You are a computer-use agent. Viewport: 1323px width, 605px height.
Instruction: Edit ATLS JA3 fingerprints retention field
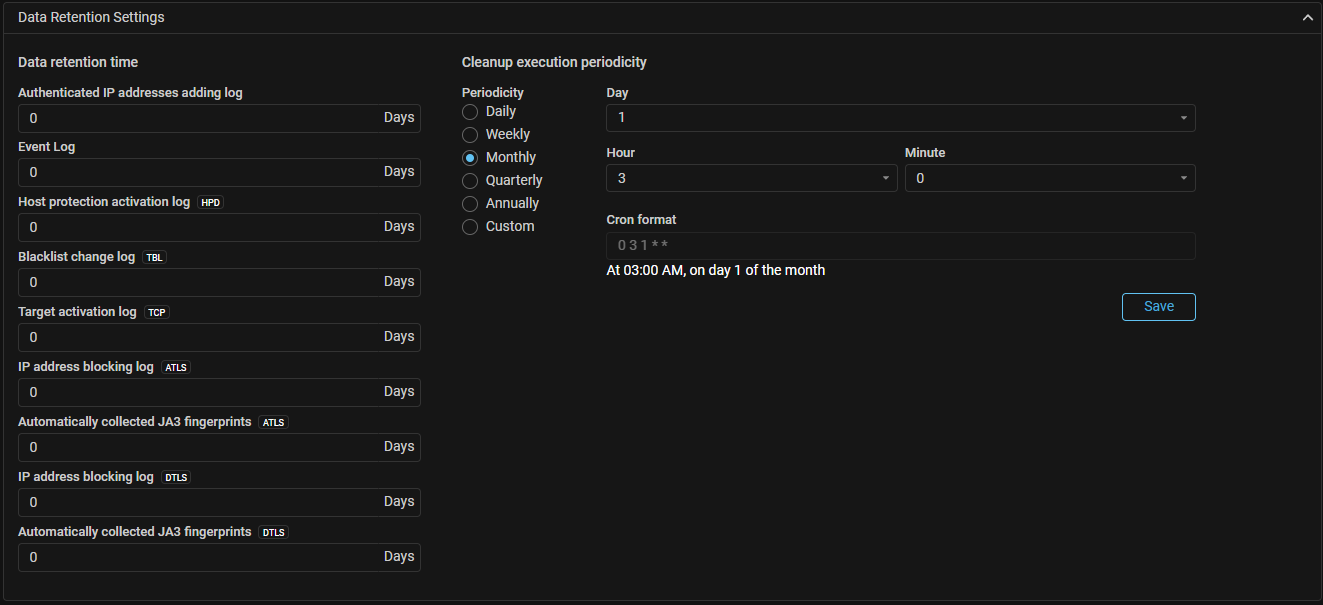[x=200, y=448]
